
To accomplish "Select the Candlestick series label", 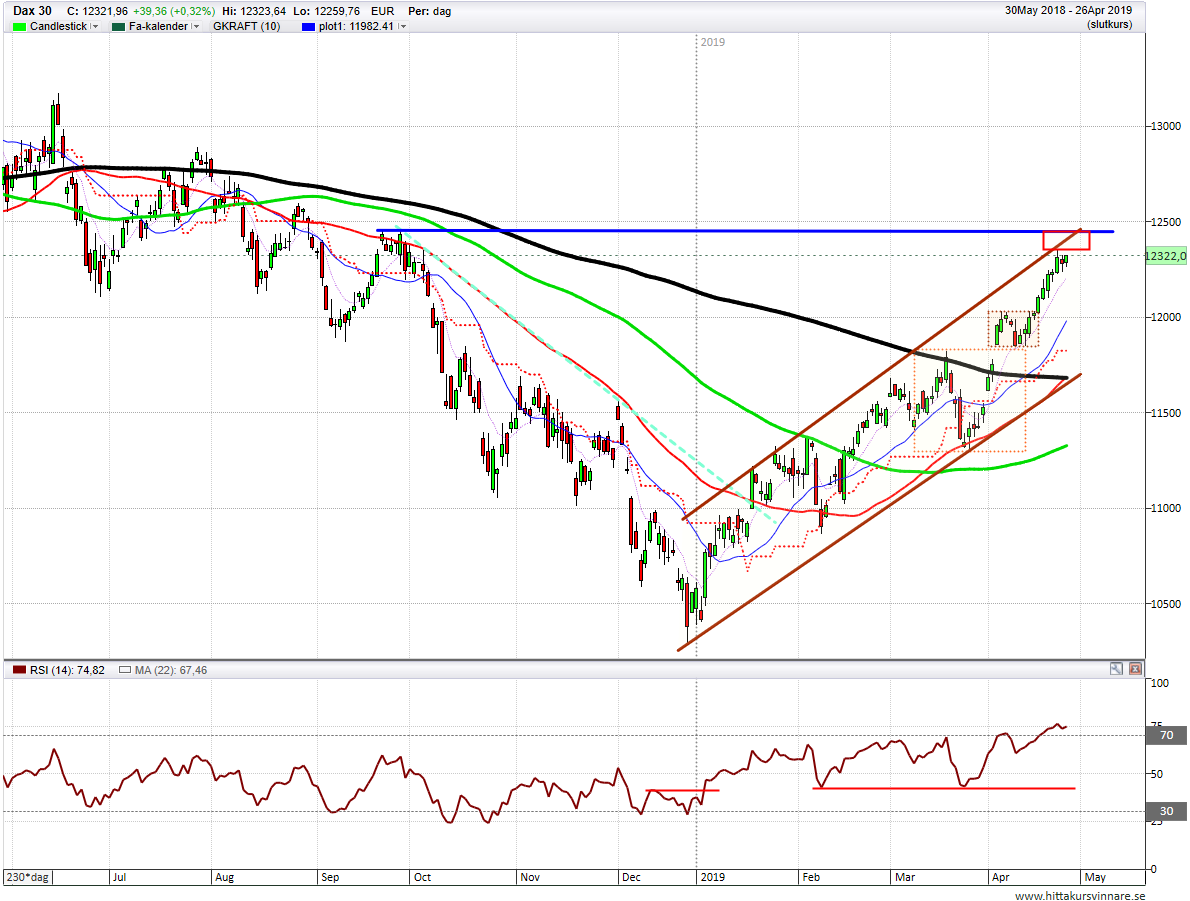I will (x=58, y=27).
